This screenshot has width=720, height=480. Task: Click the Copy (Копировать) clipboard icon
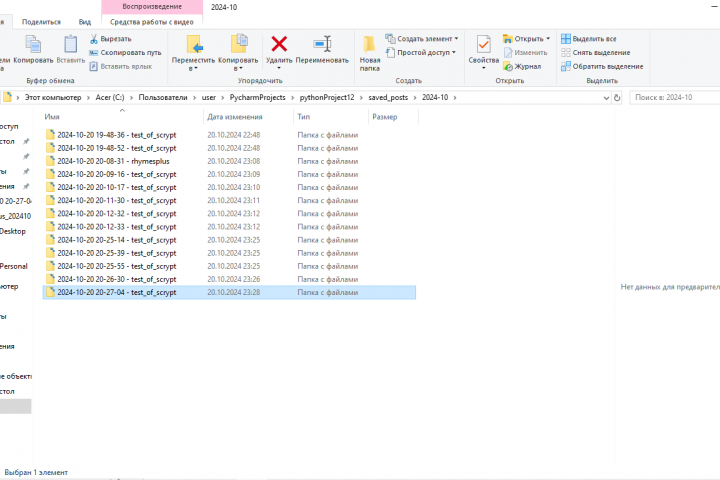click(x=33, y=45)
